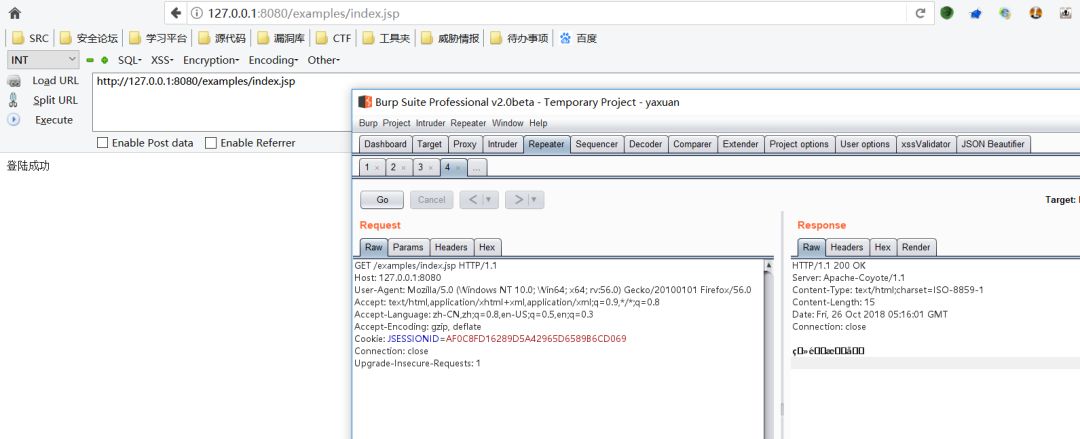Switch to the Proxy tab in Burp

pos(465,144)
